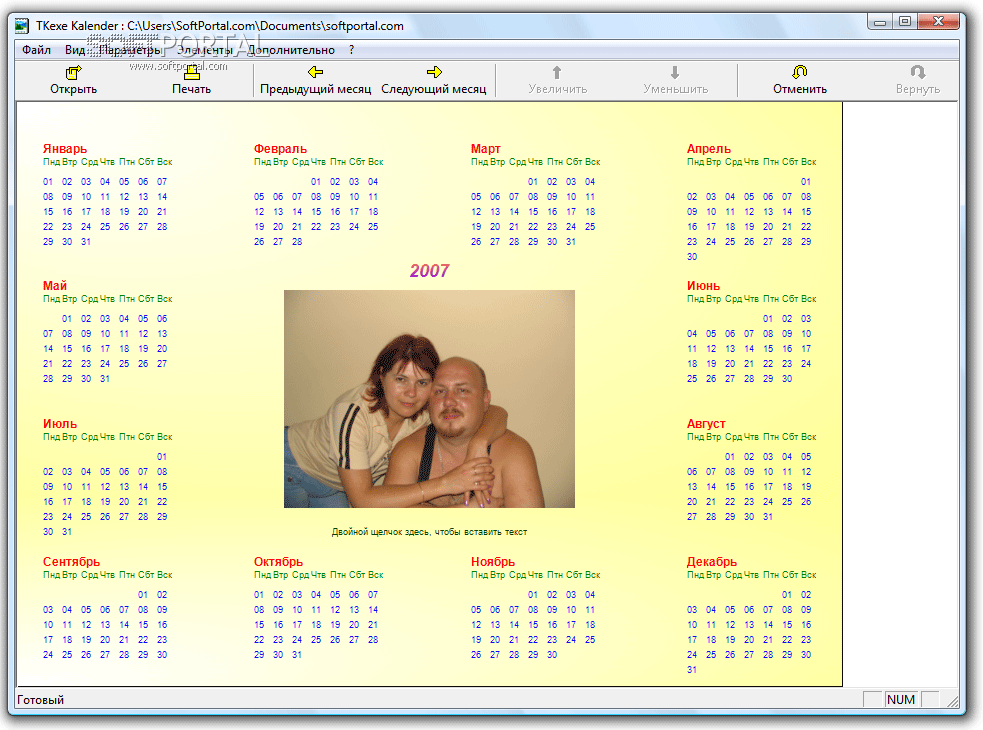Click the Август month heading
Image resolution: width=983 pixels, height=730 pixels.
(706, 424)
